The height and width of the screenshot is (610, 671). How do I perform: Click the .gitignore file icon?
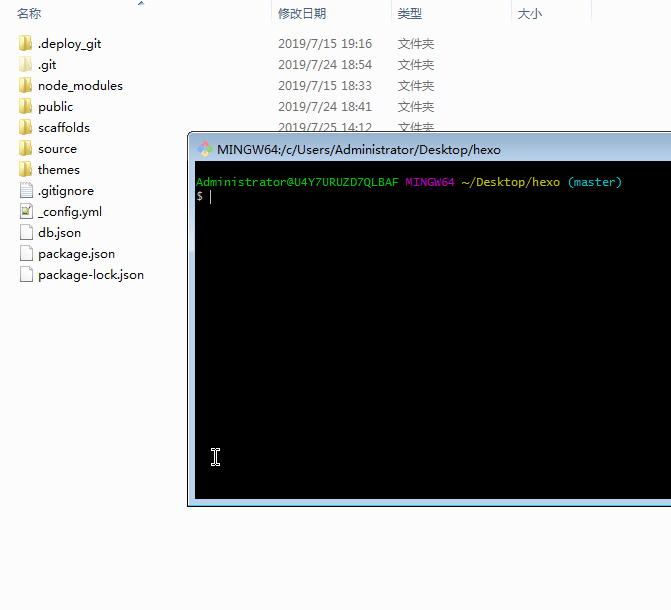point(26,190)
